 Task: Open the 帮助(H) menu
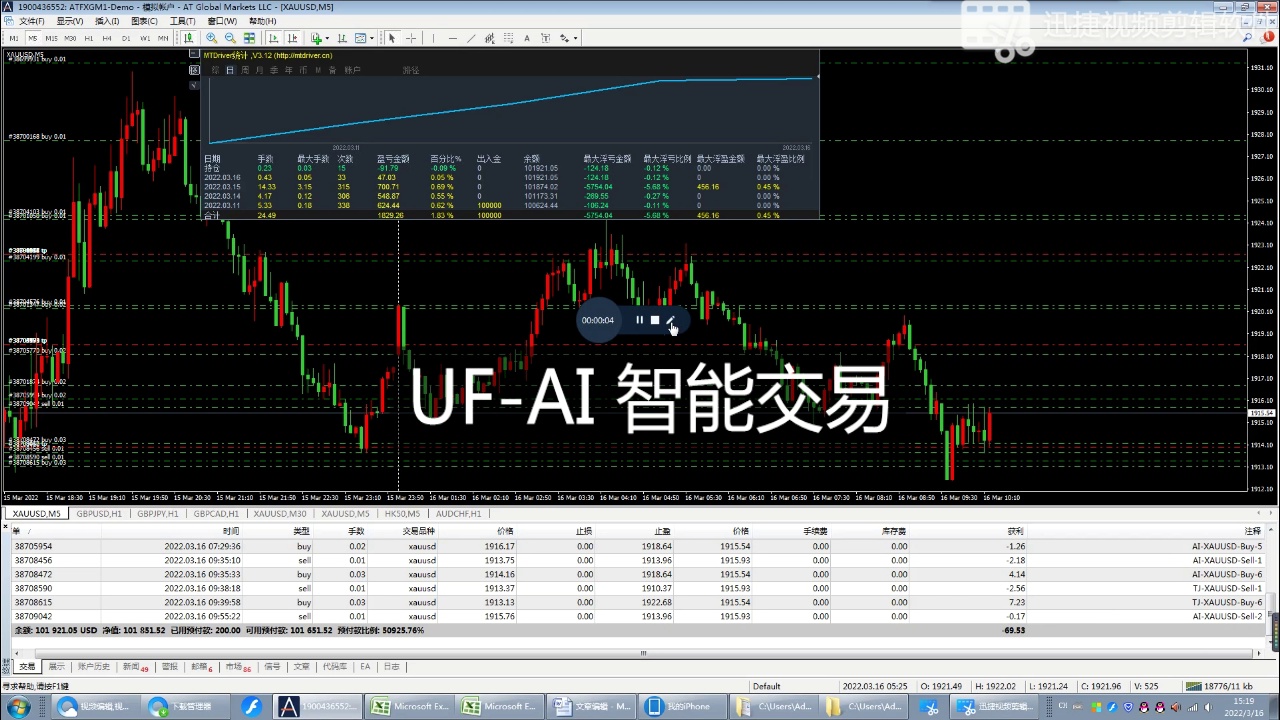(262, 21)
